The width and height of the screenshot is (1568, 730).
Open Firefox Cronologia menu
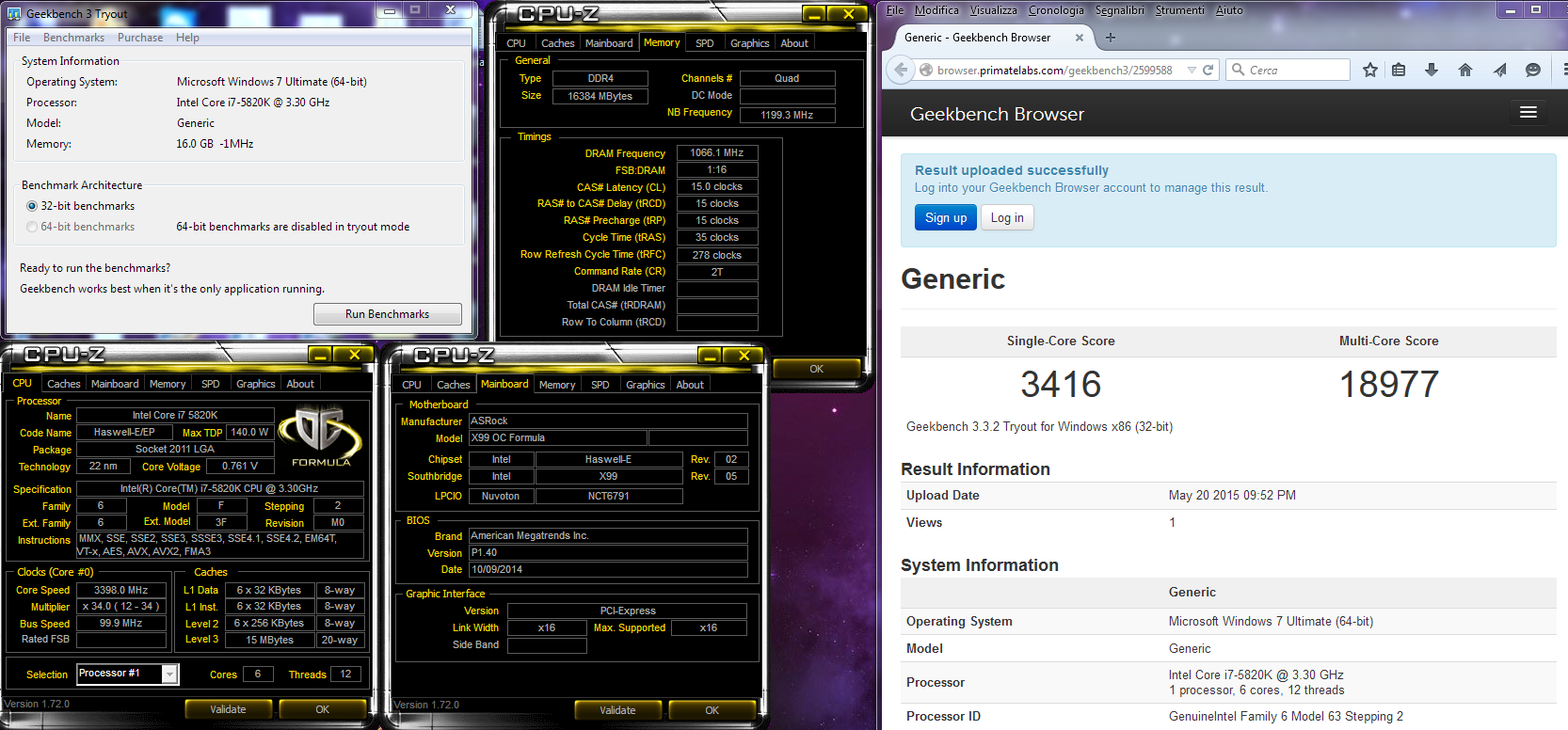pyautogui.click(x=1056, y=10)
